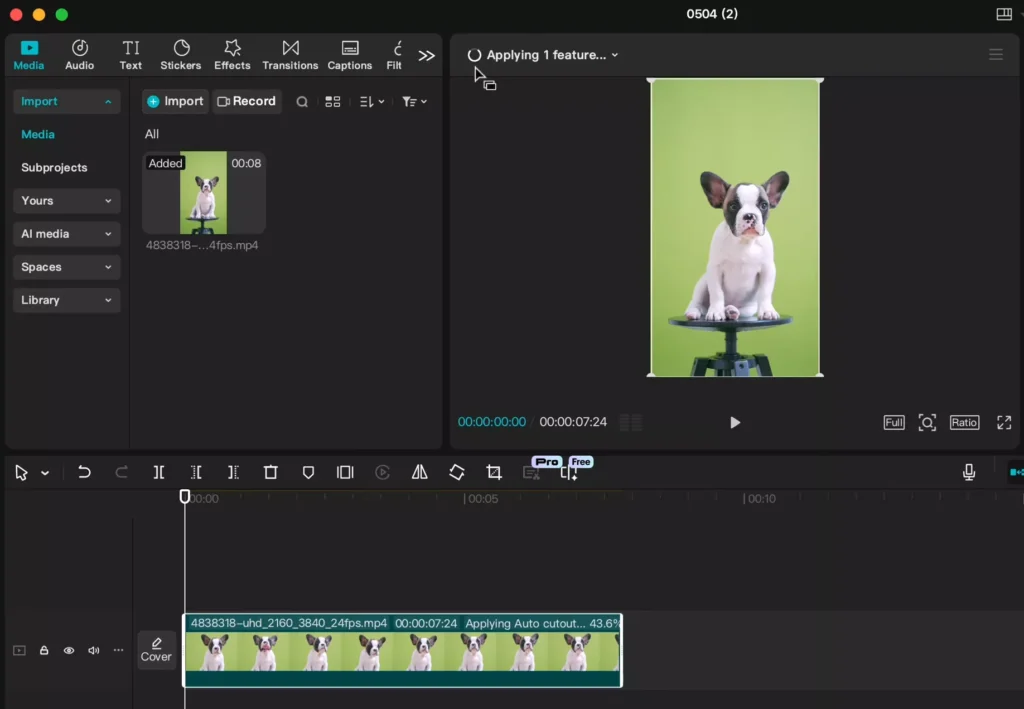Viewport: 1024px width, 709px height.
Task: Lock the main video track
Action: [44, 650]
